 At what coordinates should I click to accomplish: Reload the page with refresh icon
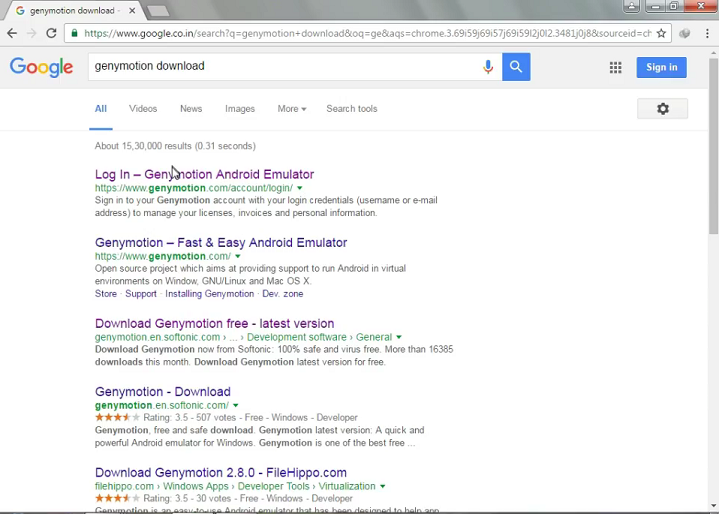[x=51, y=33]
